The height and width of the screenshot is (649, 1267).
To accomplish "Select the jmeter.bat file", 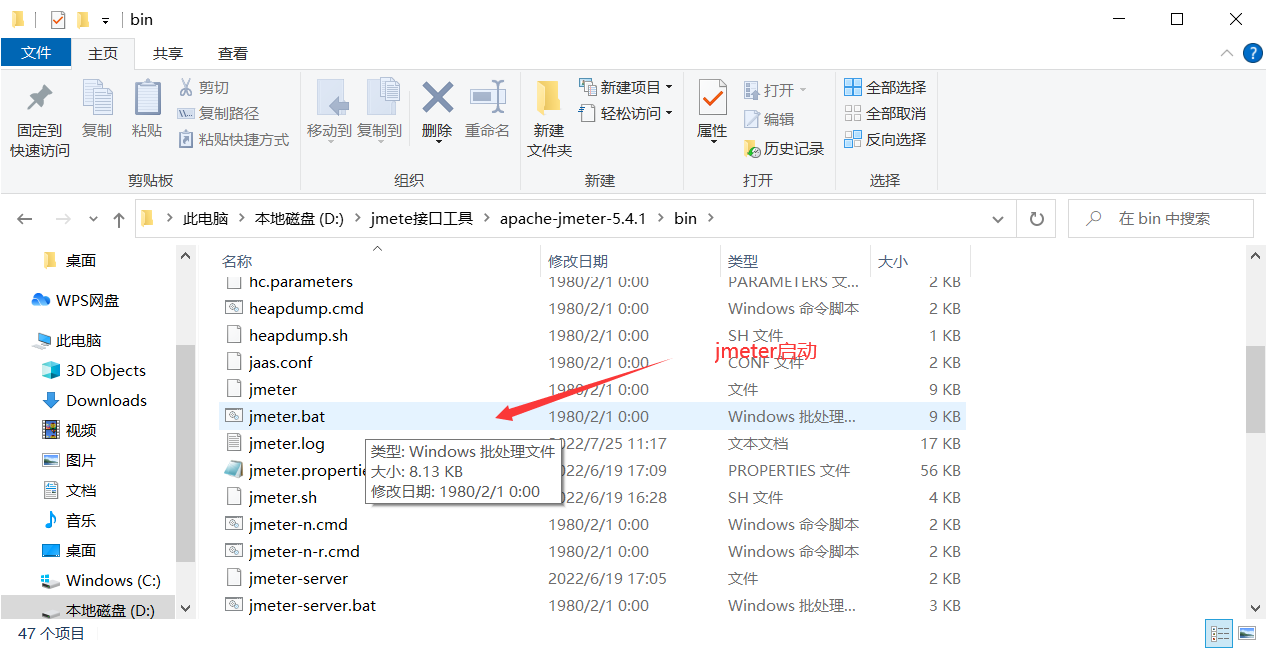I will pos(592,416).
